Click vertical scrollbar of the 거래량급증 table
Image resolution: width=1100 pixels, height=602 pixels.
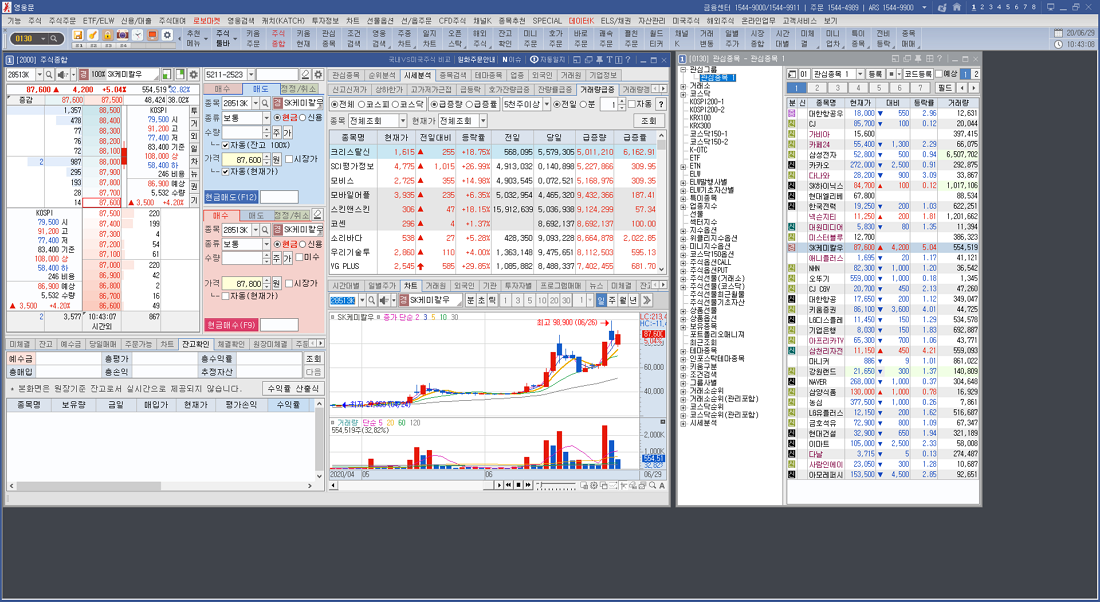[x=662, y=203]
